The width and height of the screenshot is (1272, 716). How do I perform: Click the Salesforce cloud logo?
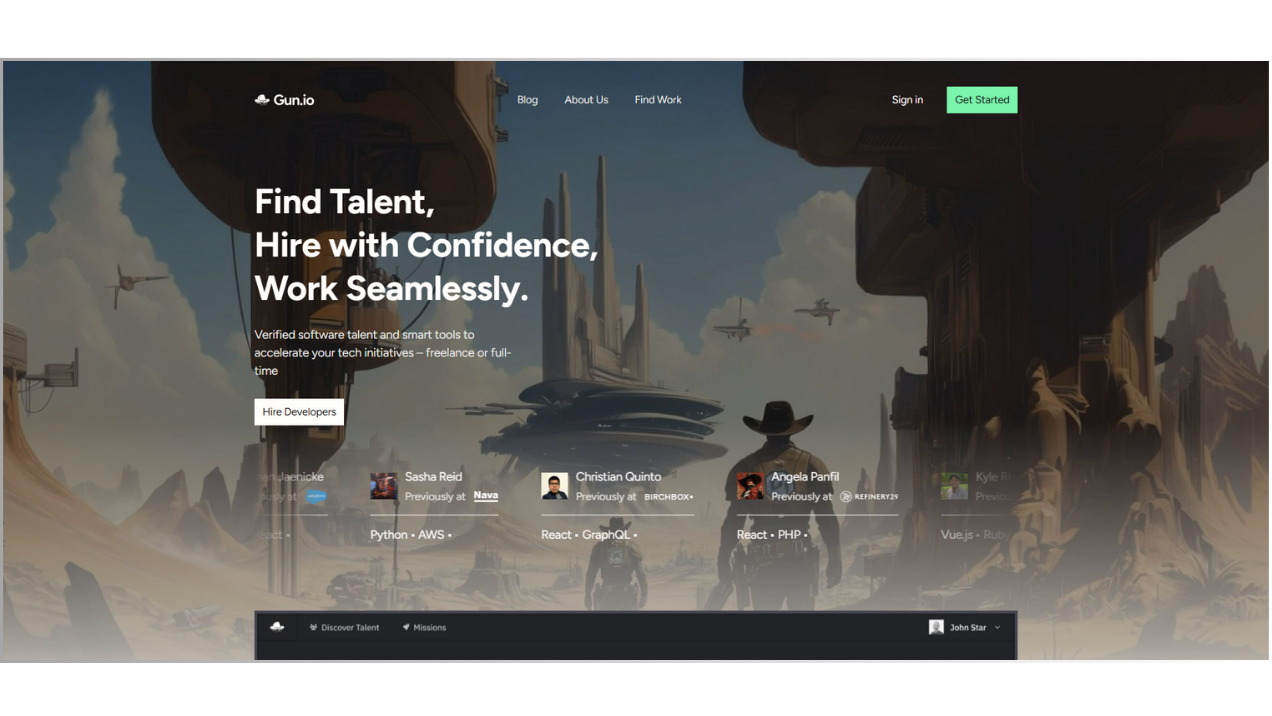[x=316, y=496]
